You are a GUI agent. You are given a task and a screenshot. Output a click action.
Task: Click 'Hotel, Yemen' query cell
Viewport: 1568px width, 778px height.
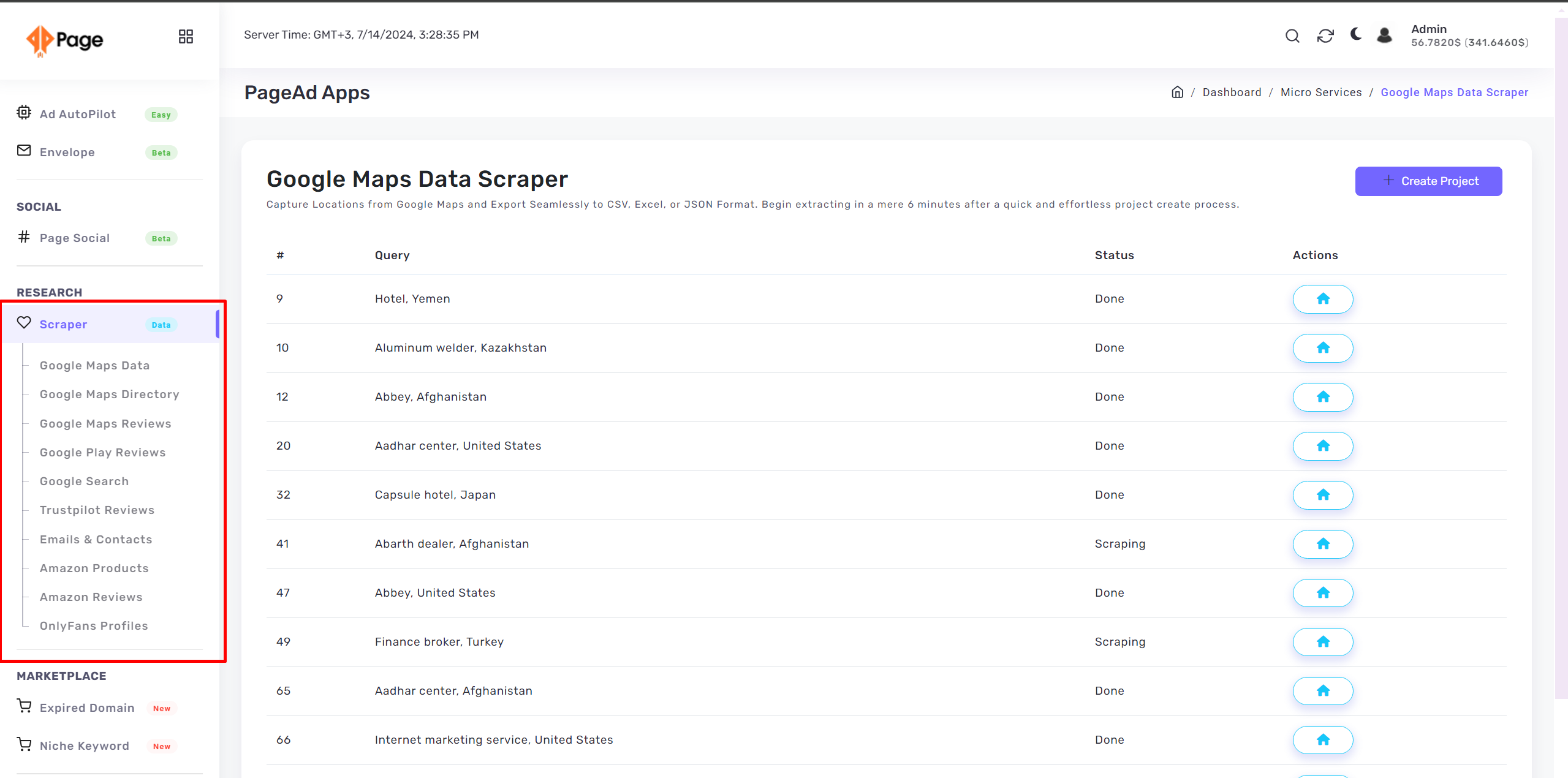412,299
